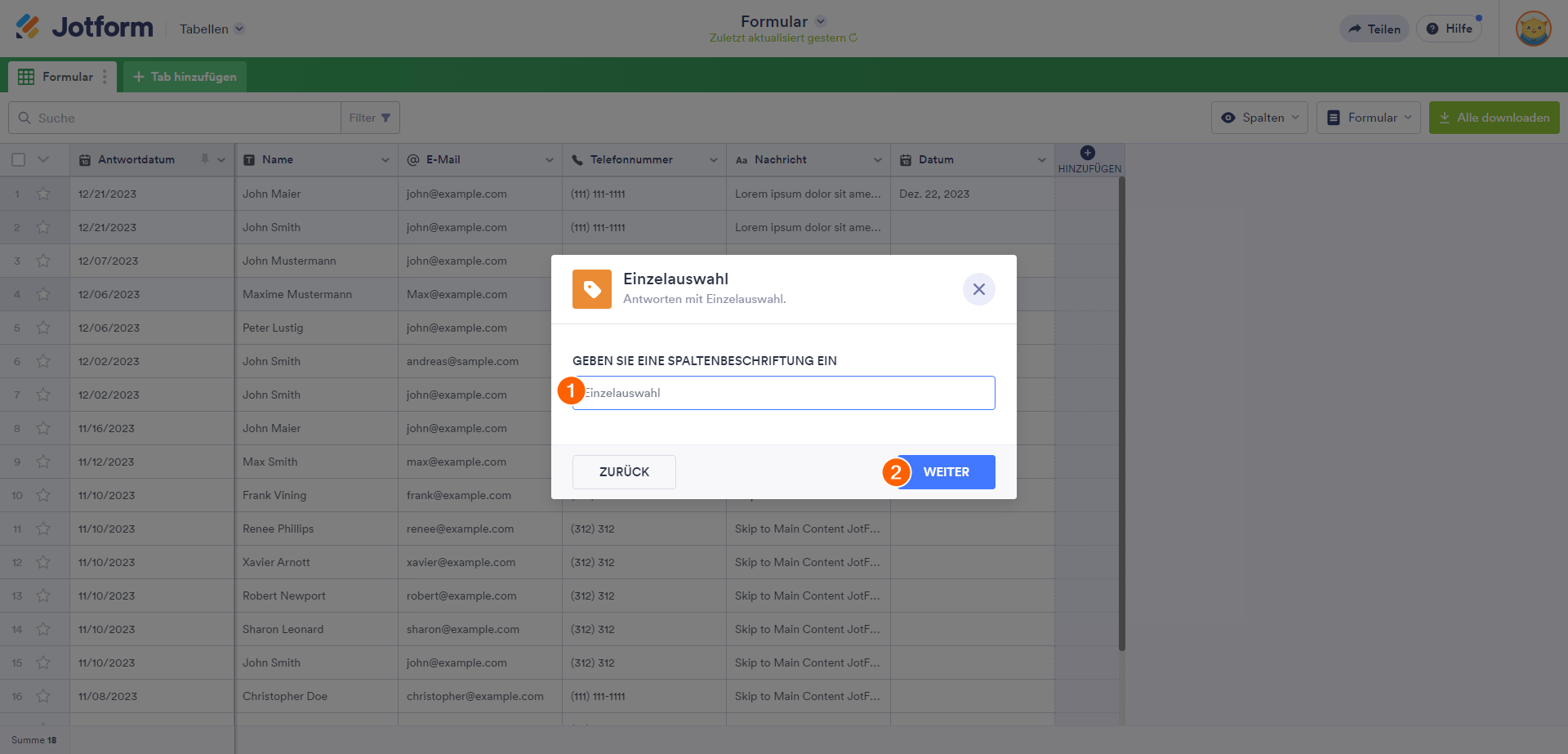Click the Filter funnel button
This screenshot has height=754, width=1568.
tap(370, 118)
